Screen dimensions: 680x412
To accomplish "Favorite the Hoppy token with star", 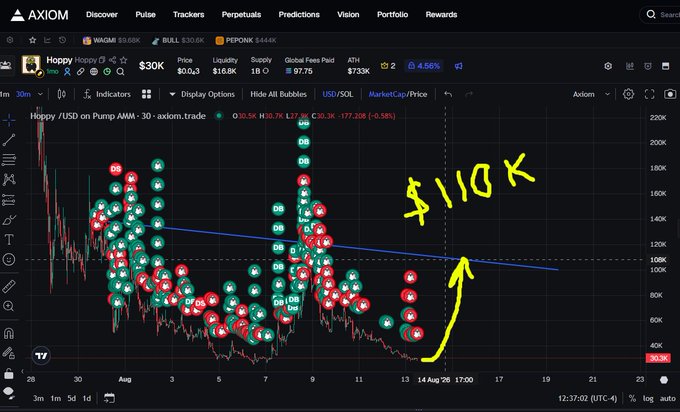I will [x=124, y=60].
